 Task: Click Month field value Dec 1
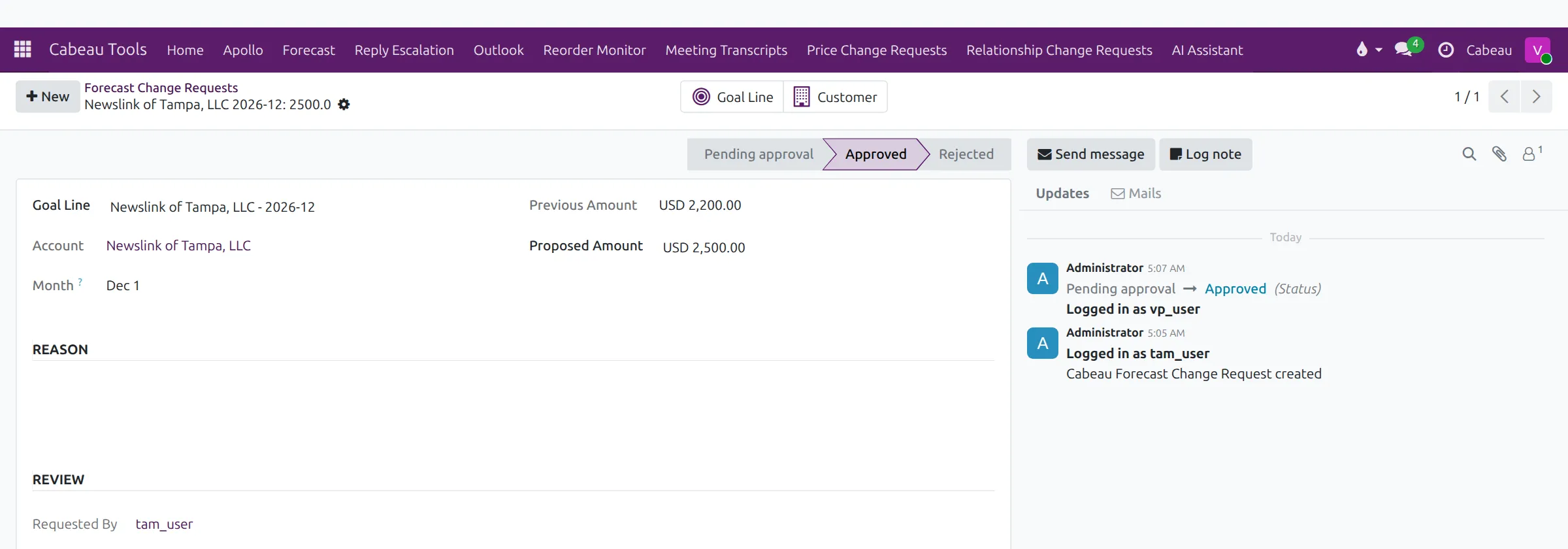[123, 286]
